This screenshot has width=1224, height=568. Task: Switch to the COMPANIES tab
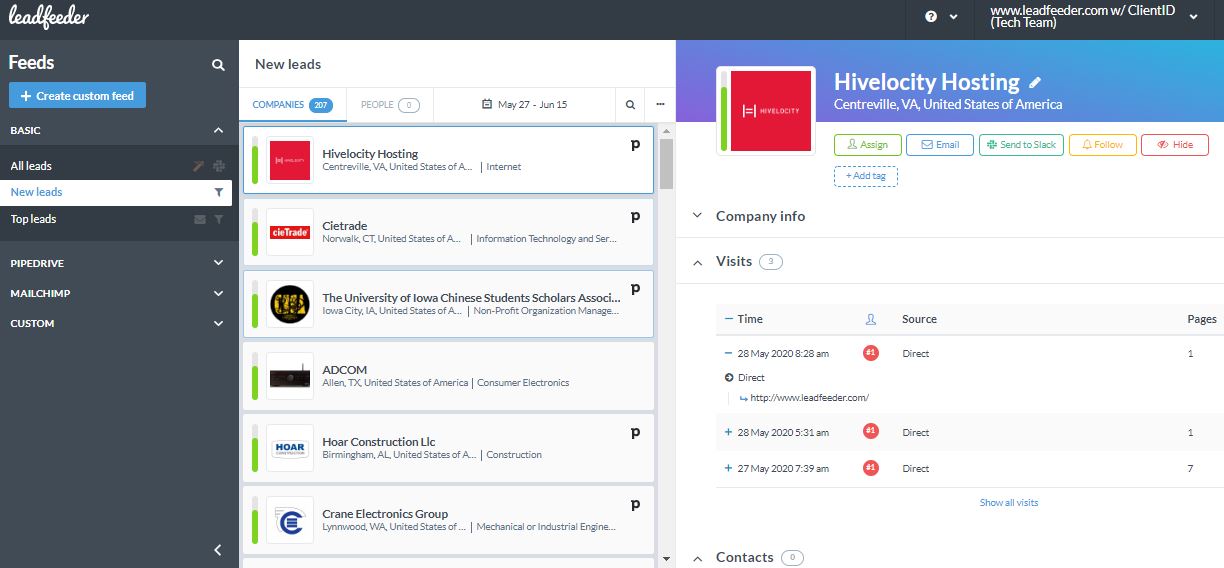click(292, 104)
